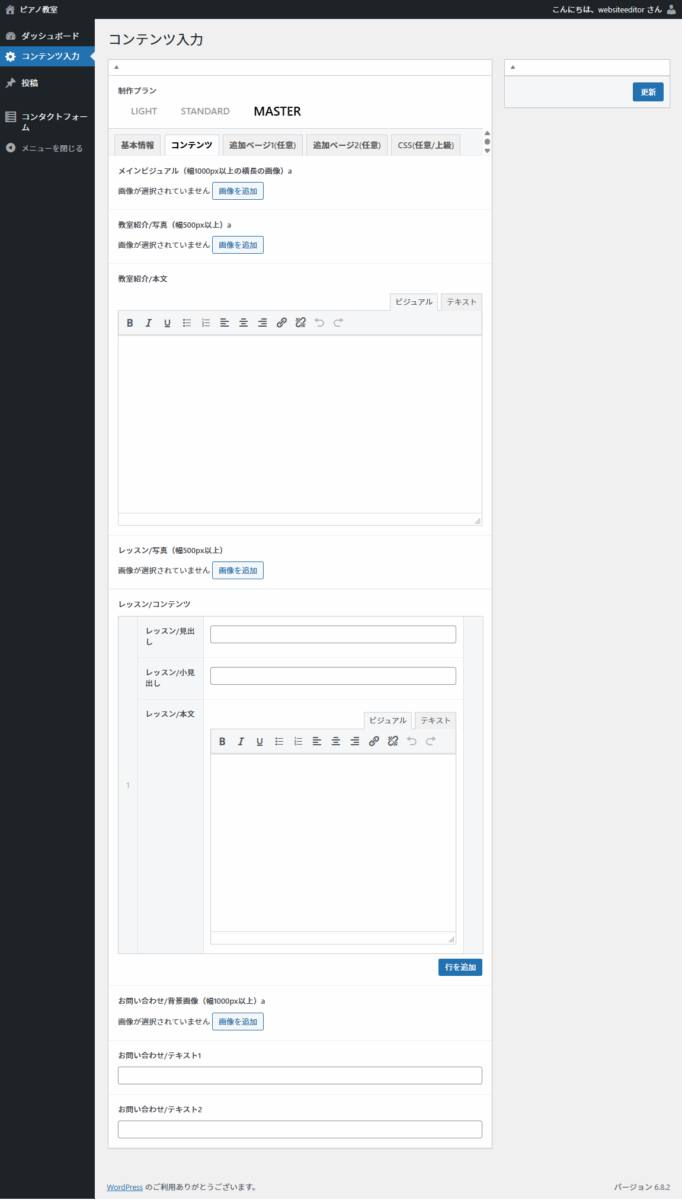This screenshot has height=1200, width=682.
Task: Click Bold in the 教室紹介/本文 editor toolbar
Action: click(129, 323)
